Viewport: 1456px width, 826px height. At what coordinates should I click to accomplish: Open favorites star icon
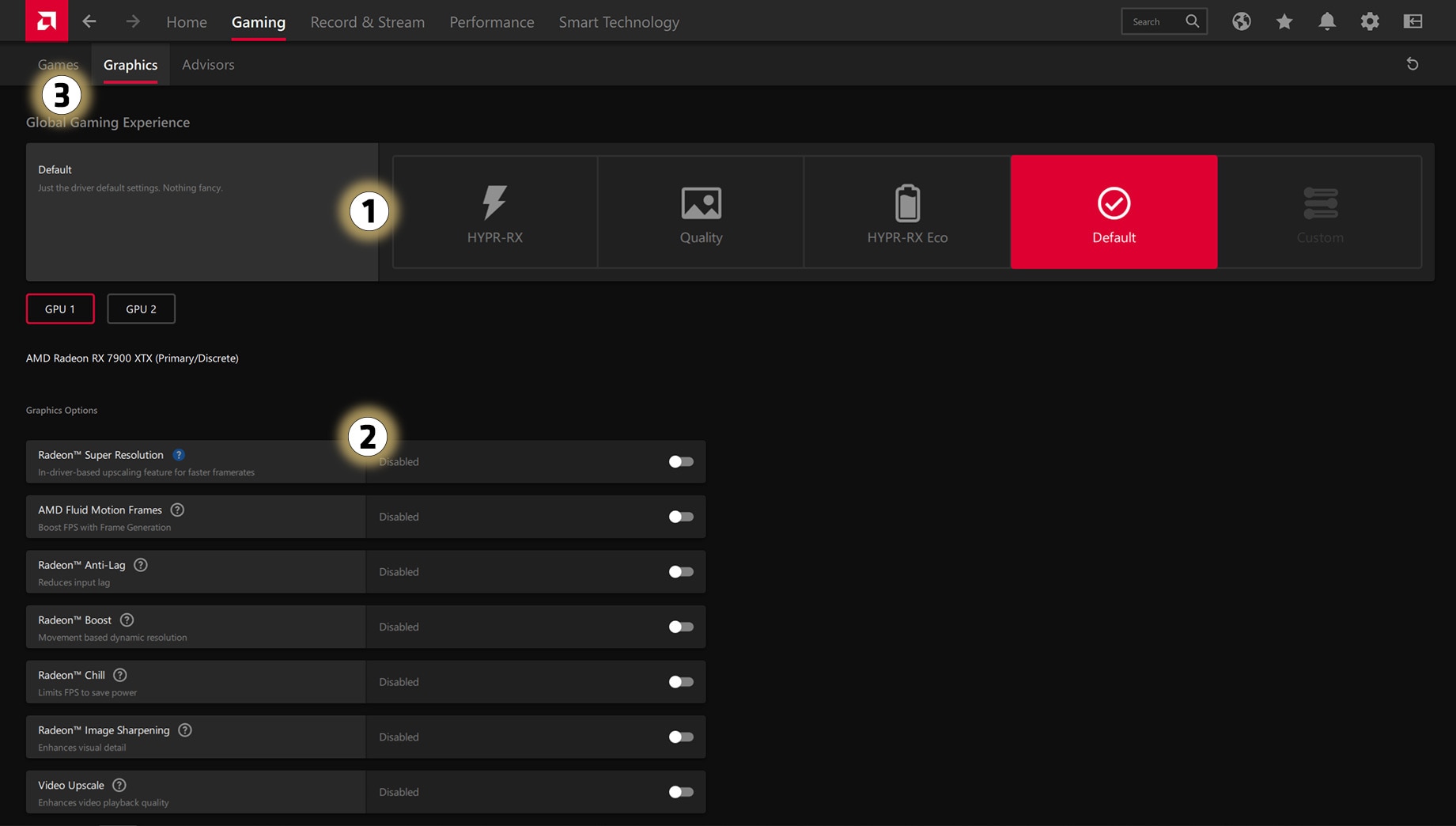[x=1284, y=21]
